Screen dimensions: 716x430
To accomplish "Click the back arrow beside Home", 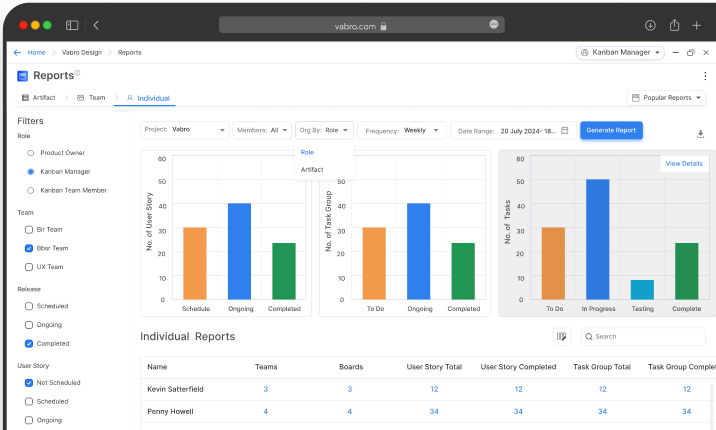I will 17,52.
